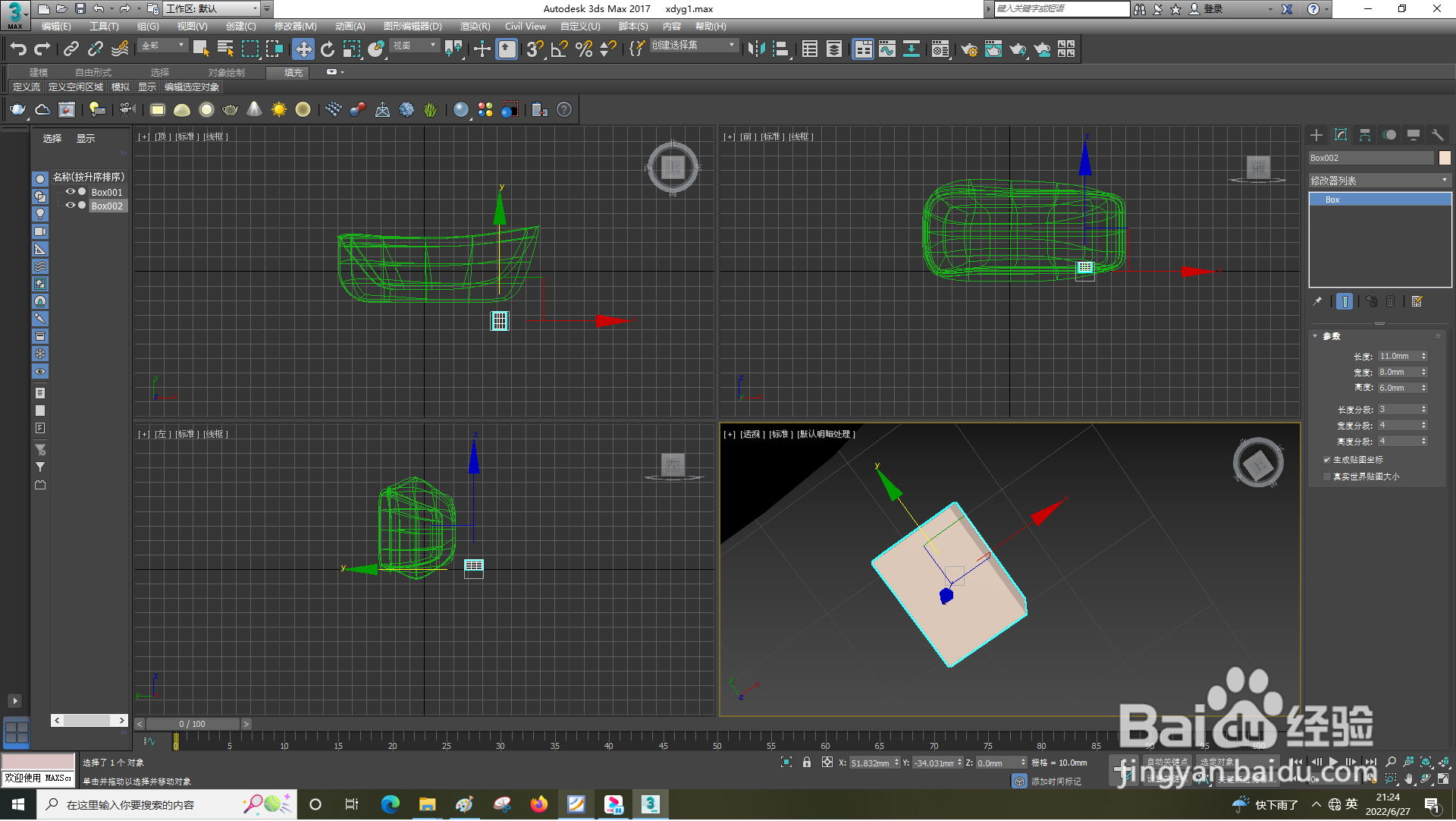Click the Box002 object color swatch
The image size is (1456, 821).
click(1445, 158)
